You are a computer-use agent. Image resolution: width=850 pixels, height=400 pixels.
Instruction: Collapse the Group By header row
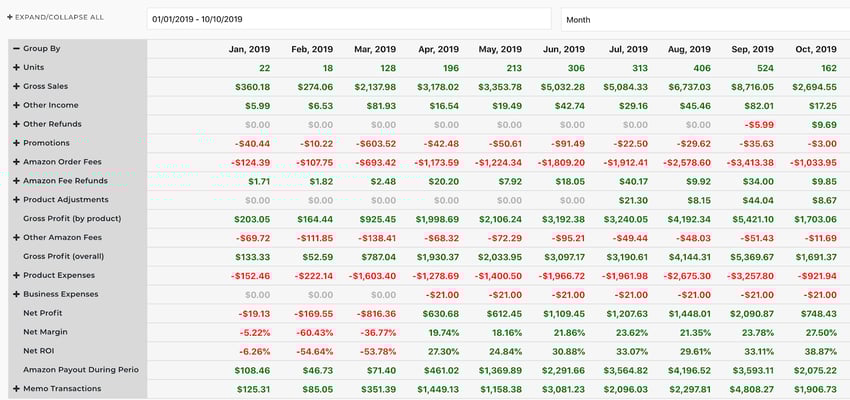coord(16,48)
